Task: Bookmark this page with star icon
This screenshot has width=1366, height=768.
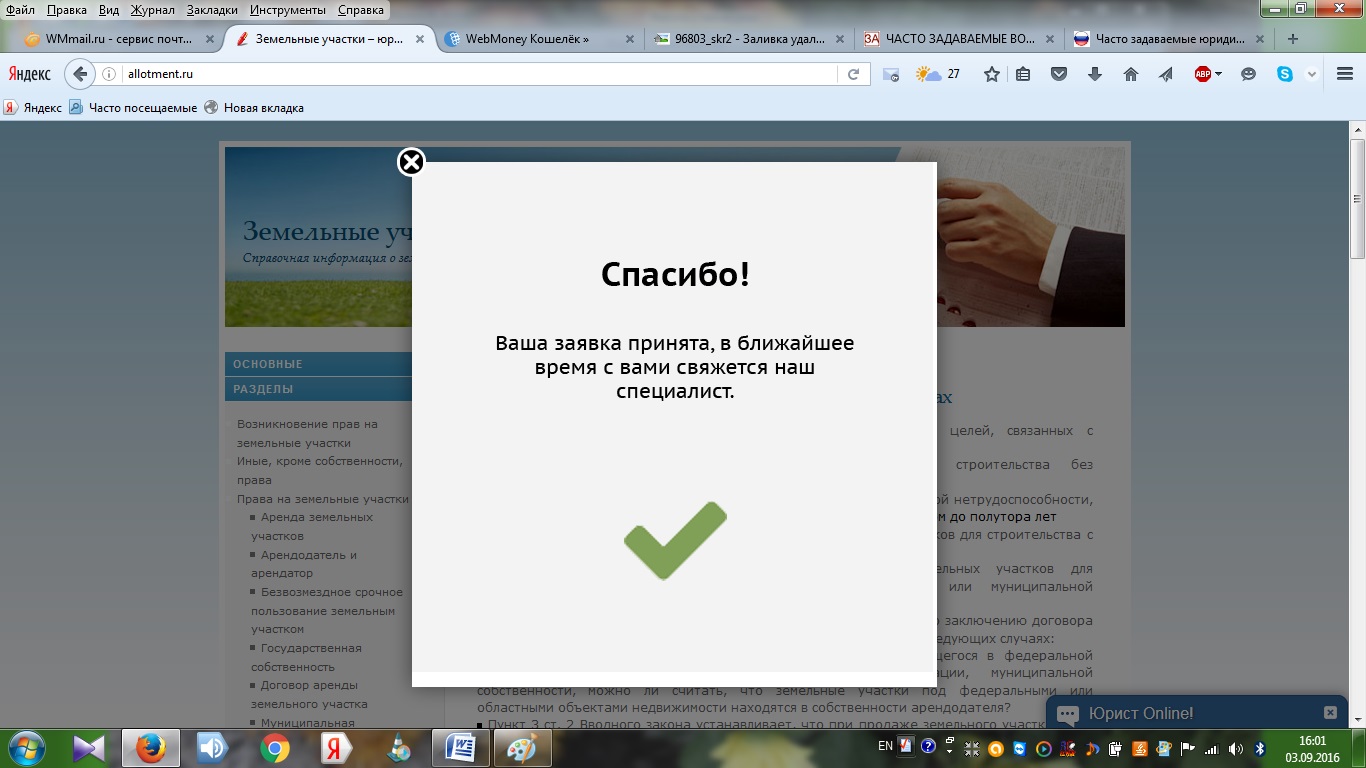Action: [x=991, y=74]
